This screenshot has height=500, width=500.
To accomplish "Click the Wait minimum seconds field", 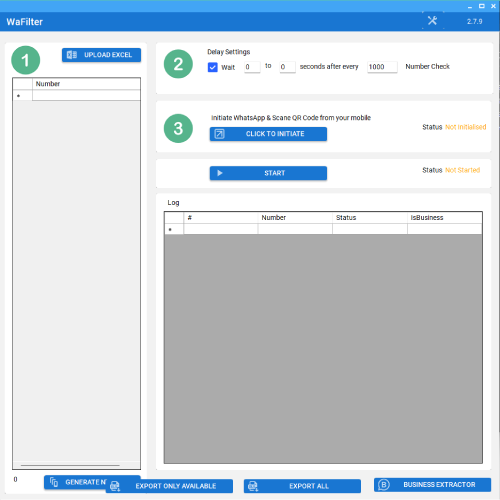I will (x=252, y=67).
